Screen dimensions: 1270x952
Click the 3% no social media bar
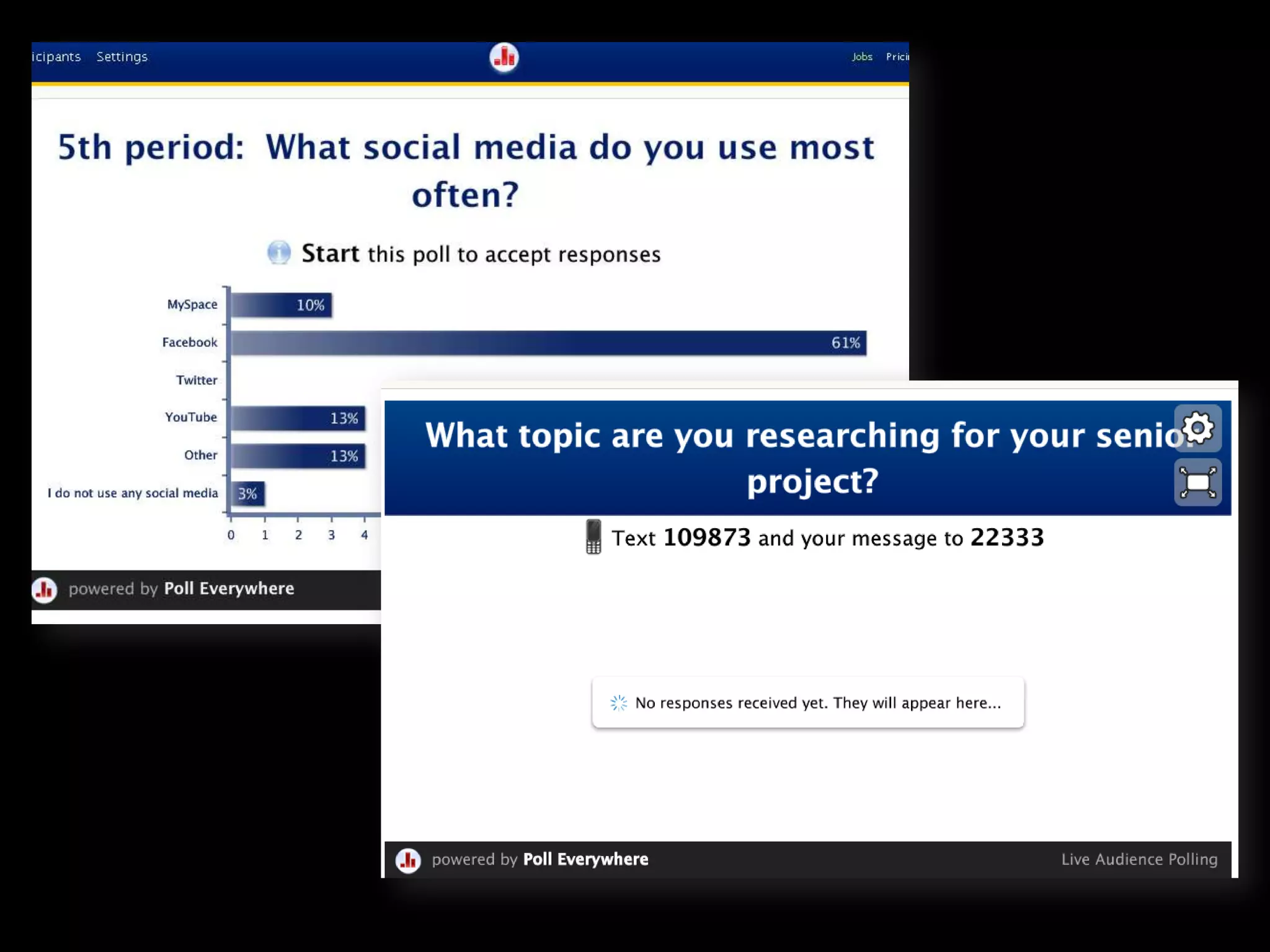coord(247,494)
